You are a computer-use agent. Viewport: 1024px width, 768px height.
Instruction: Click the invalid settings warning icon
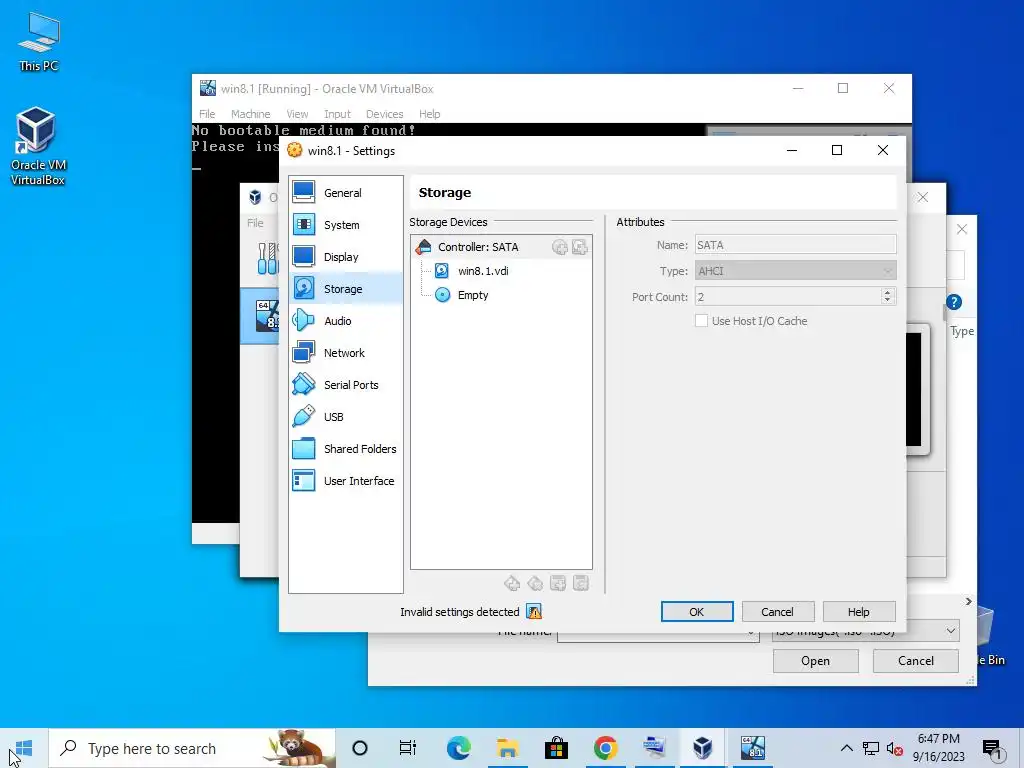tap(534, 612)
